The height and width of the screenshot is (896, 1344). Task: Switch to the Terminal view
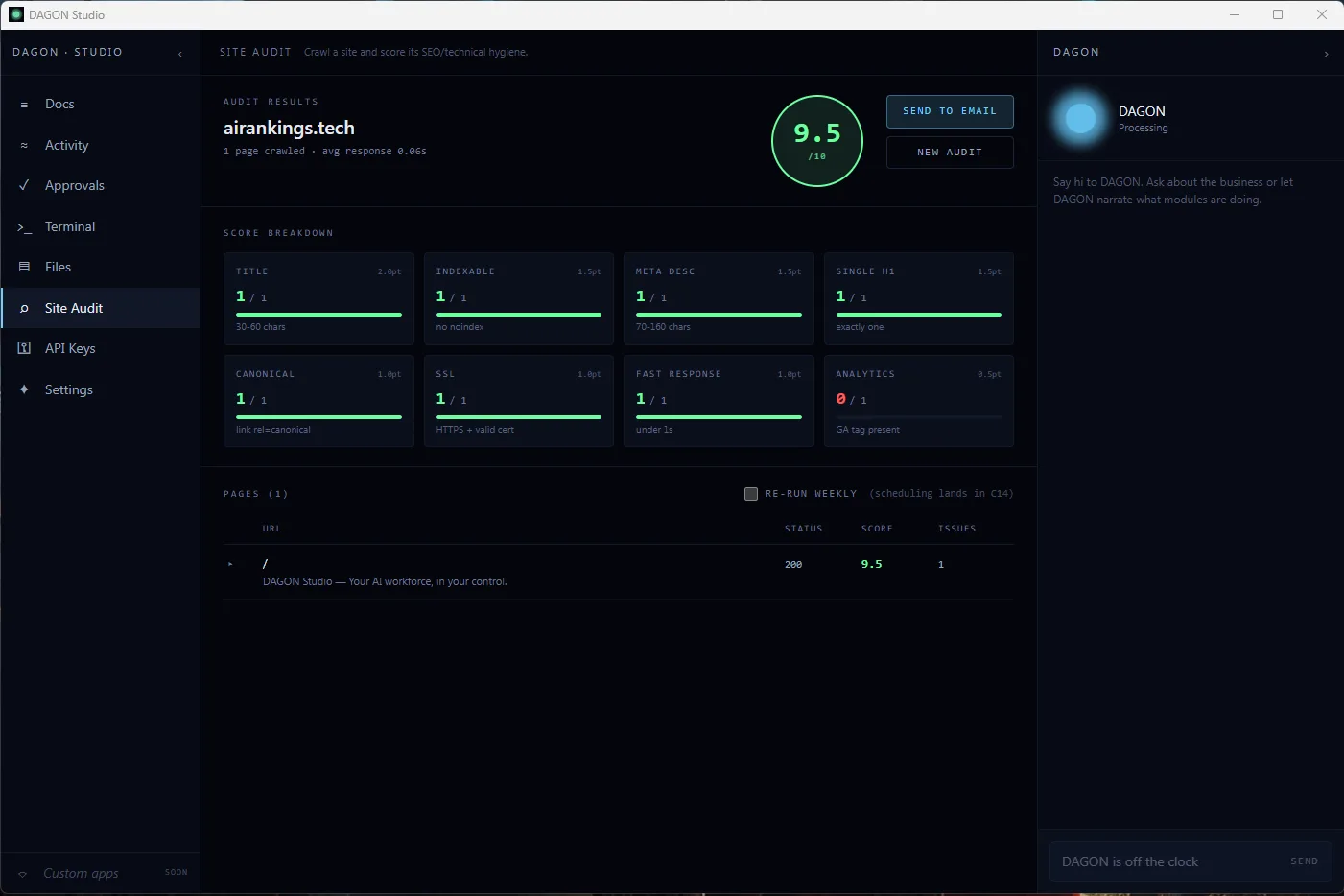pyautogui.click(x=101, y=226)
